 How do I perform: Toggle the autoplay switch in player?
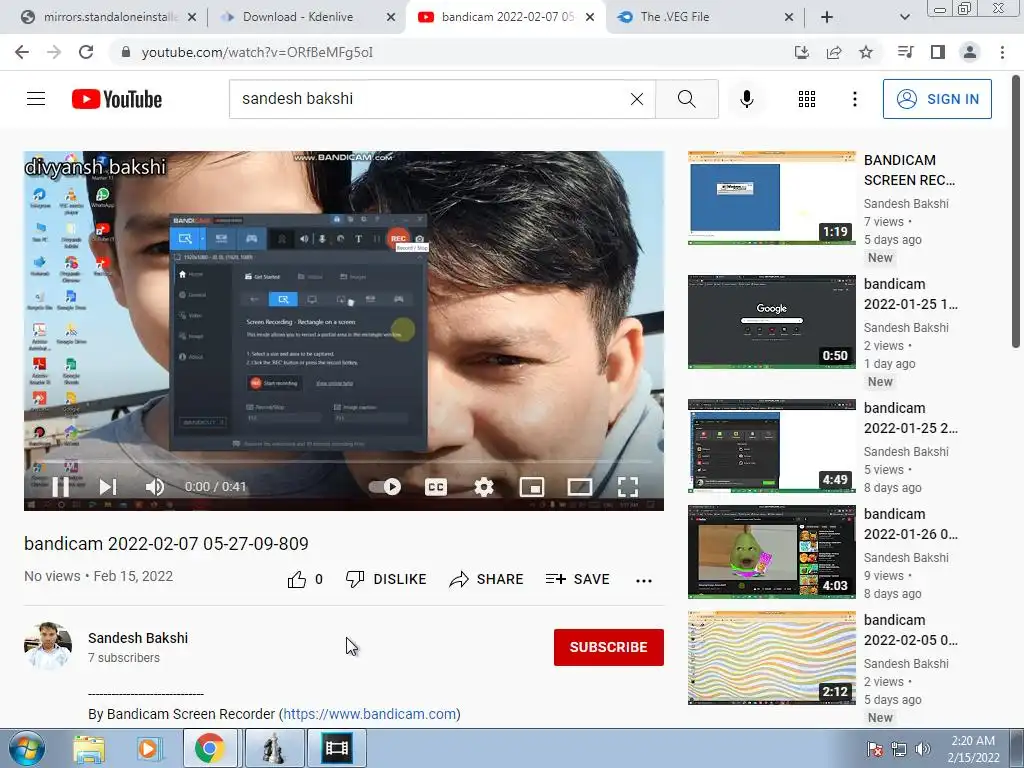385,487
